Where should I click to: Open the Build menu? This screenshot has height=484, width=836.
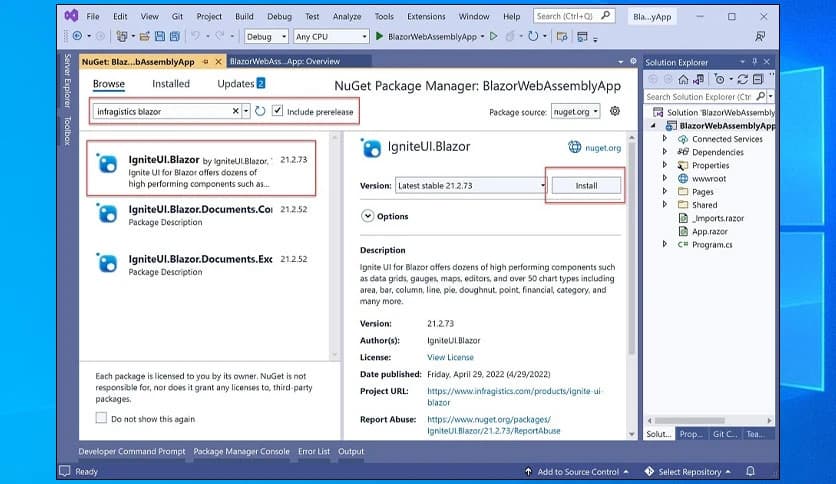244,17
